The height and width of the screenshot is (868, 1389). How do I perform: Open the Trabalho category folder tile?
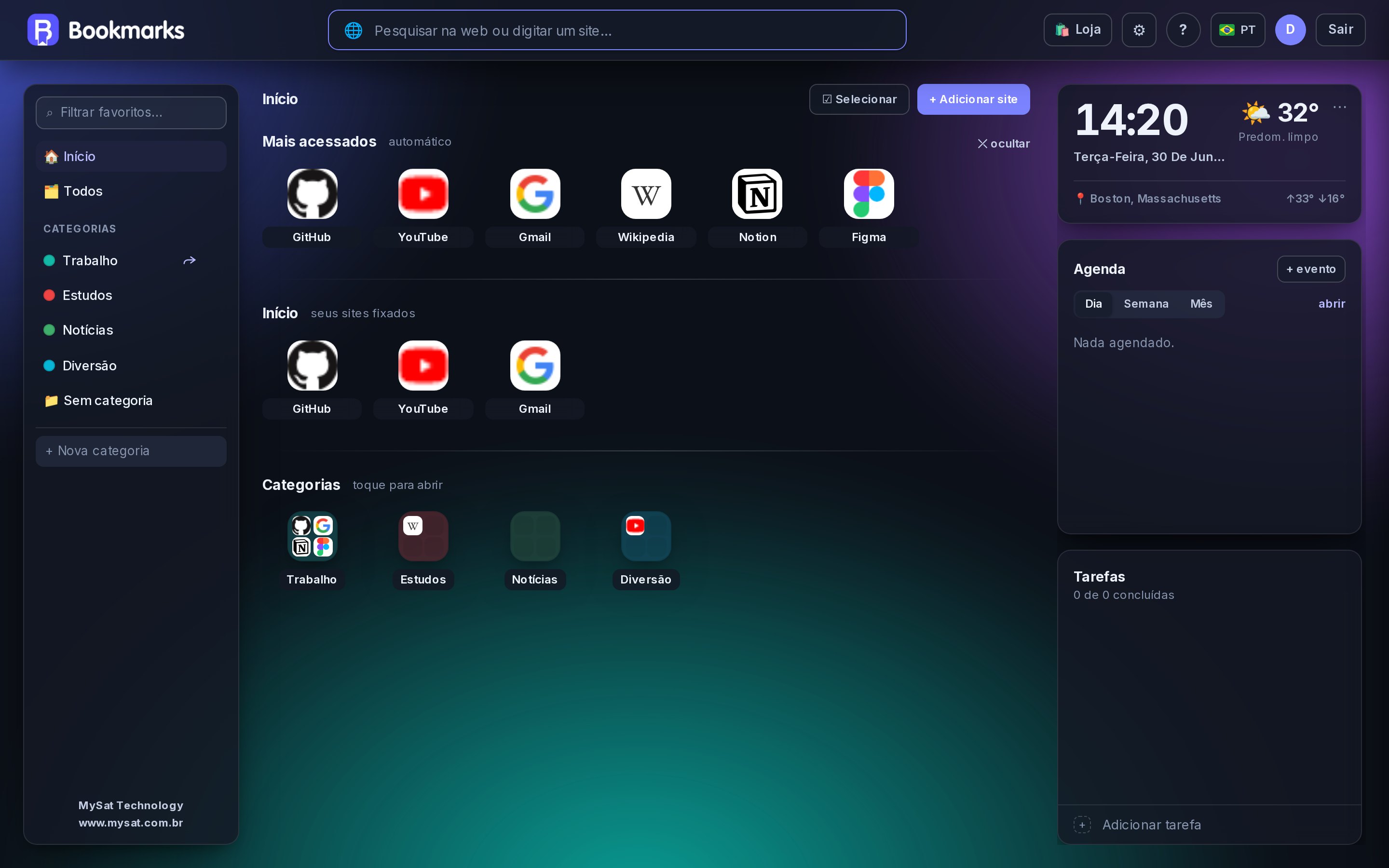pyautogui.click(x=312, y=536)
